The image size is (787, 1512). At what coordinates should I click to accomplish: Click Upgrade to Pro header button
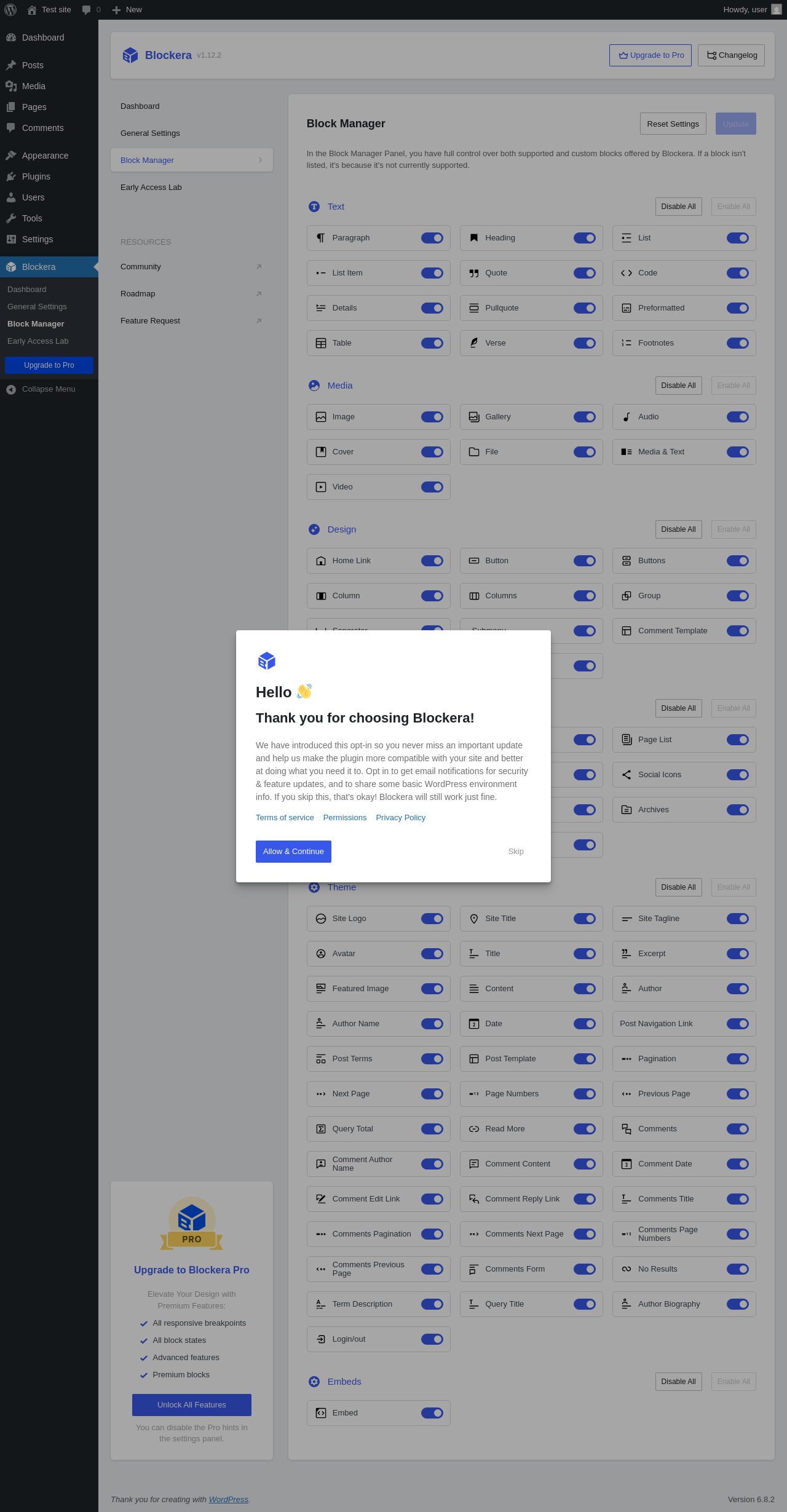point(651,55)
